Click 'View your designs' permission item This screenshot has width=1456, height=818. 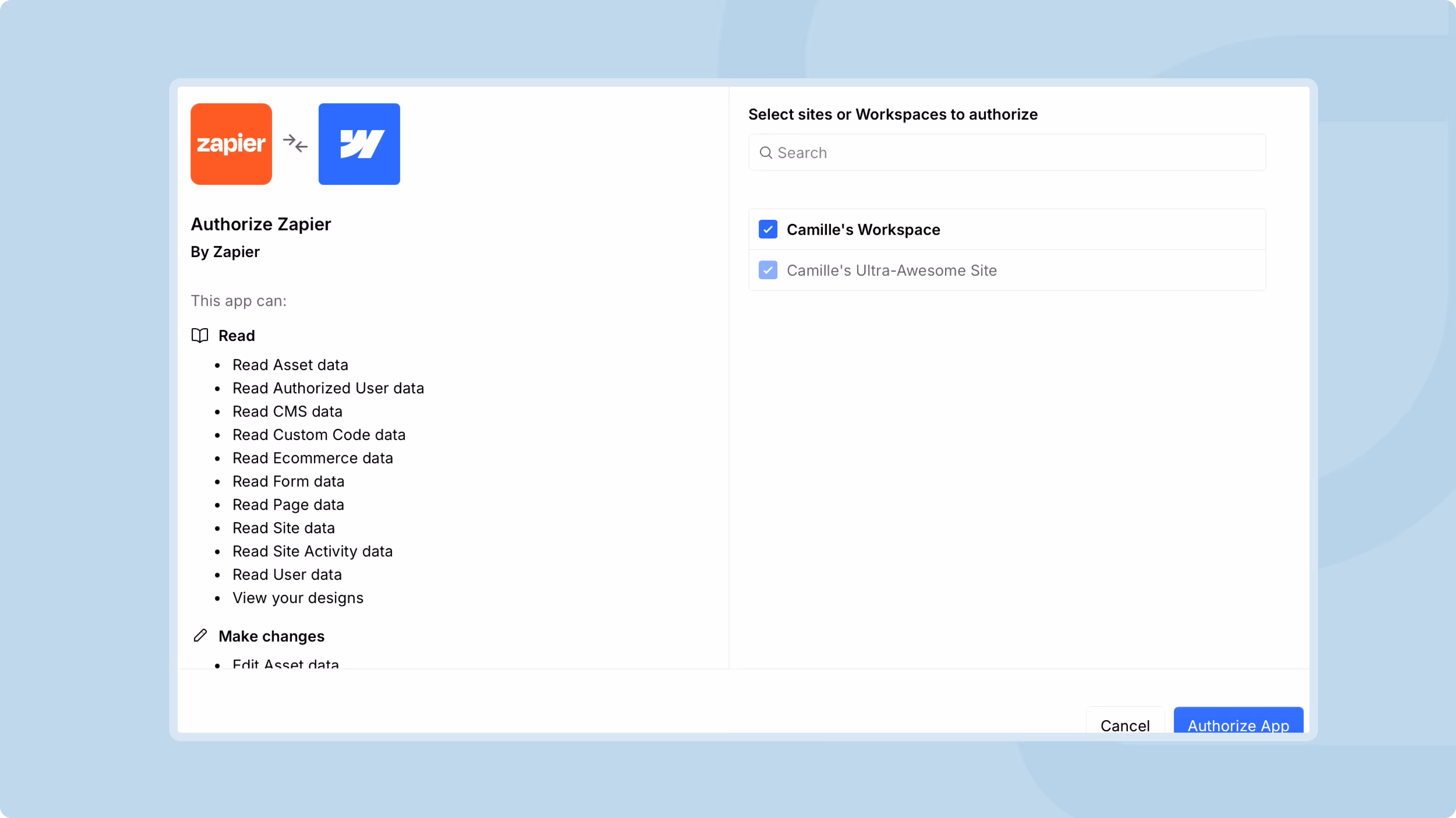[298, 598]
